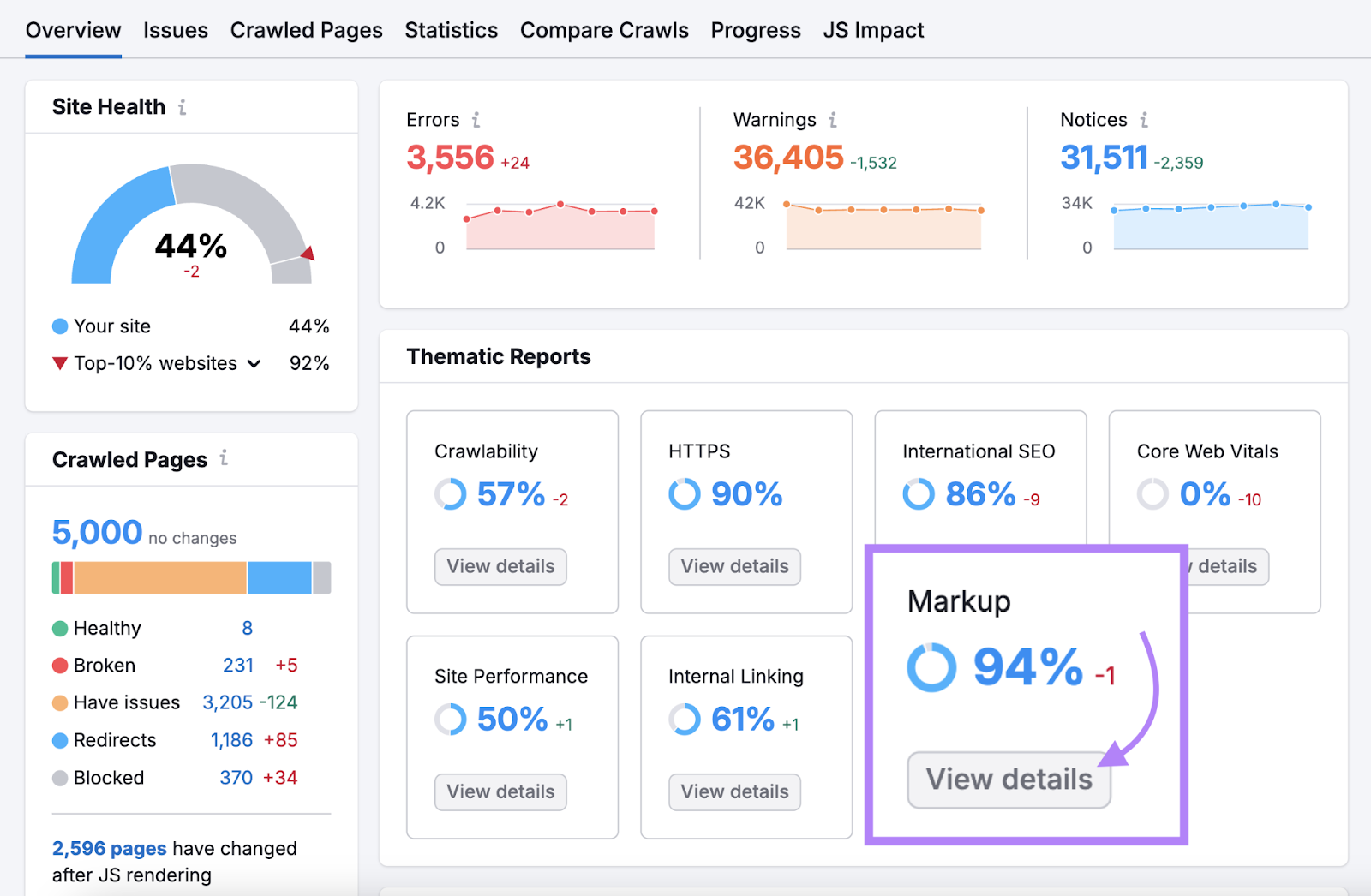The width and height of the screenshot is (1371, 896).
Task: Click the Site Health info icon
Action: [182, 107]
